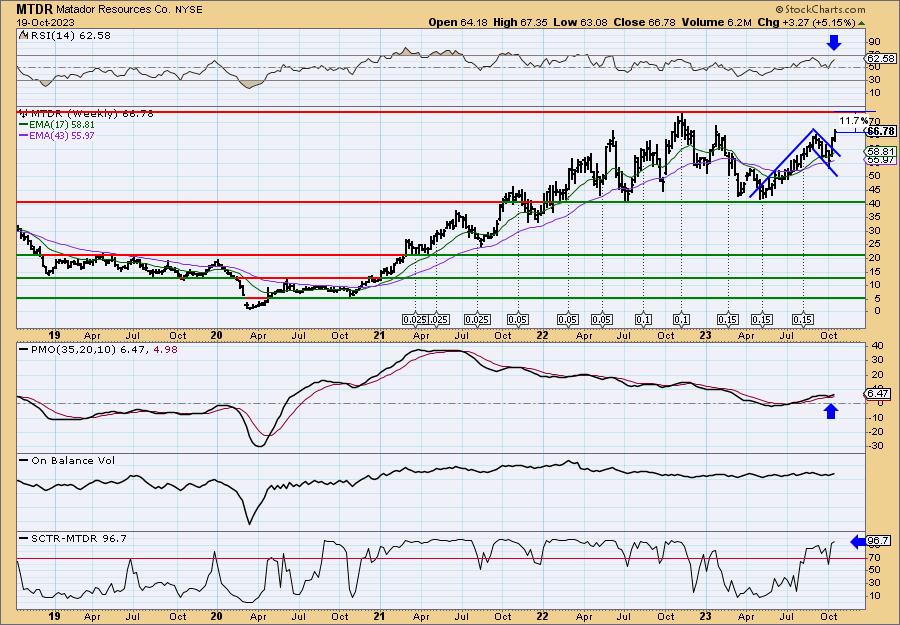This screenshot has width=900, height=625.
Task: Click the '90' tick on the RSI axis
Action: click(875, 42)
